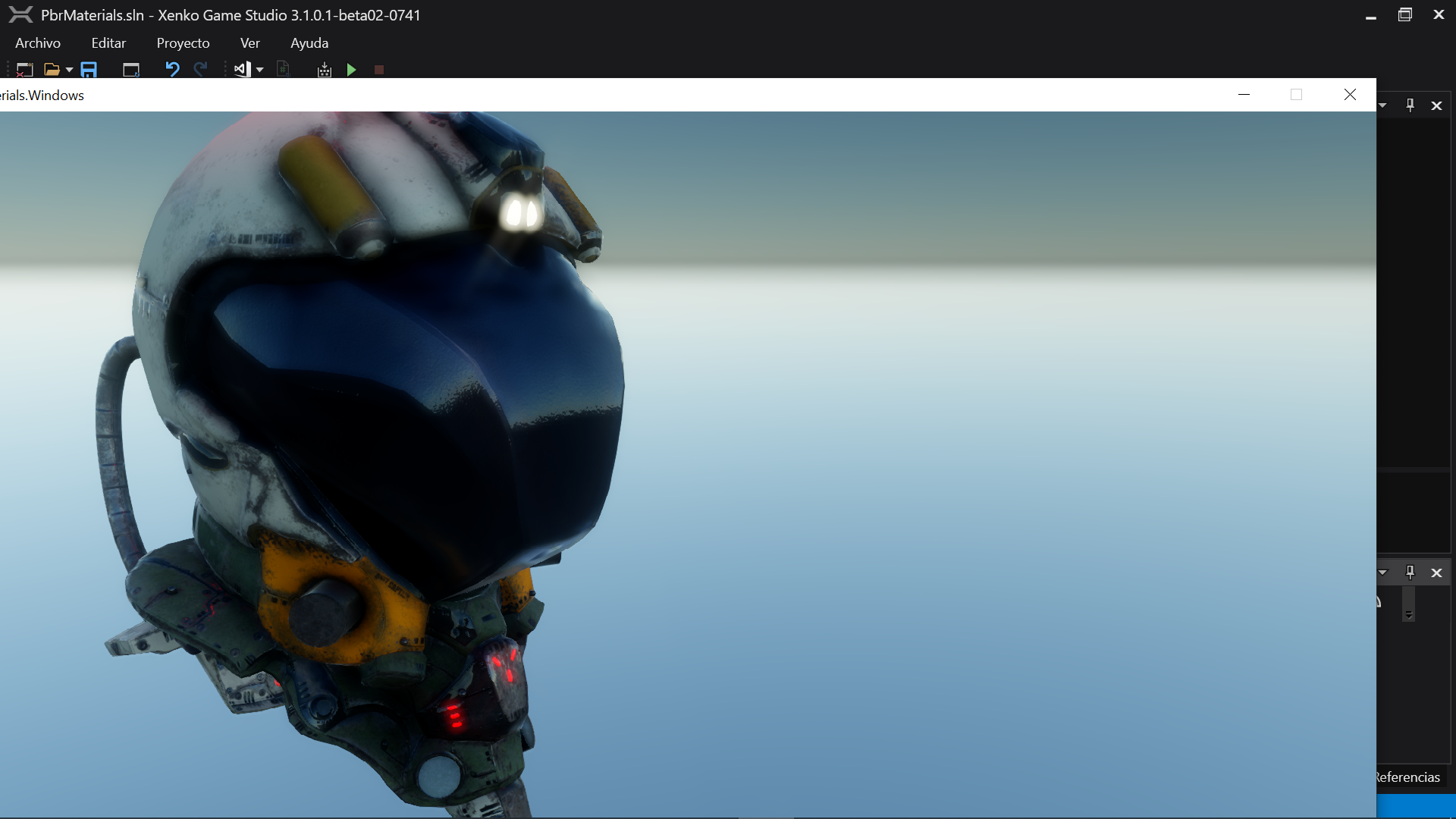Open the lower right panel options dropdown

1383,573
